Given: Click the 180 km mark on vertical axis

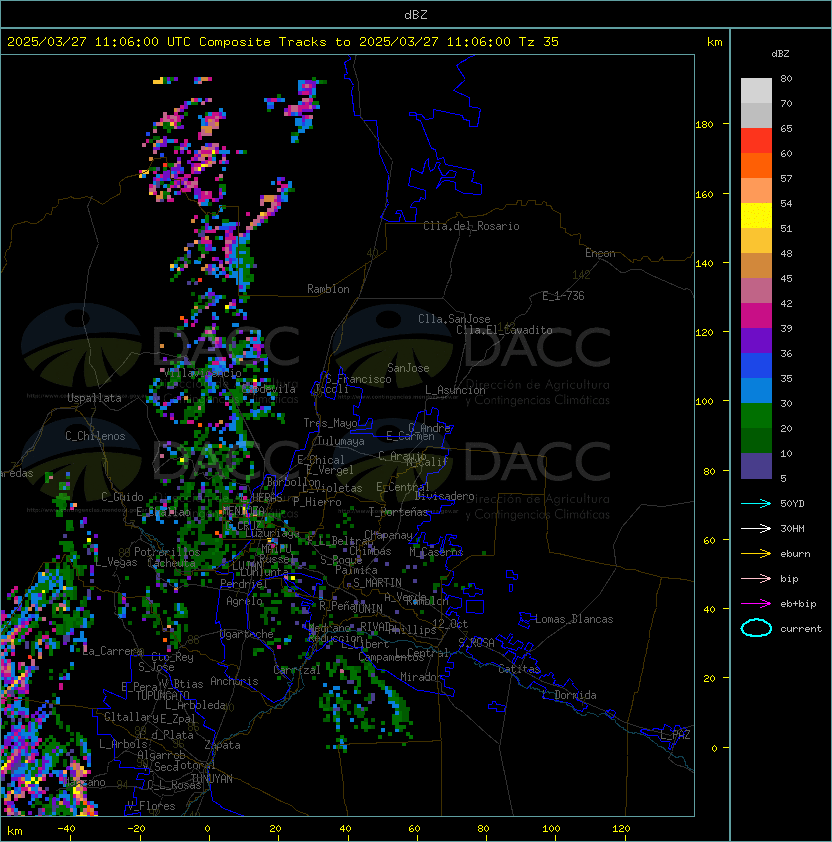Looking at the screenshot, I should coord(704,124).
